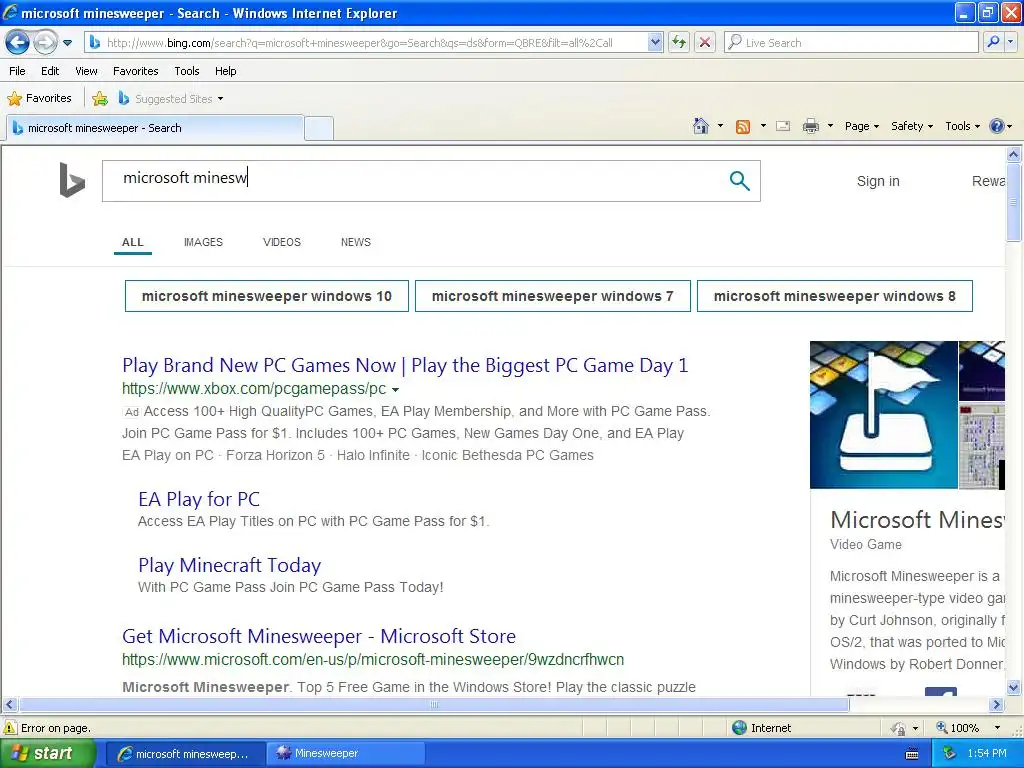Open the Favorites star panel button
The height and width of the screenshot is (768, 1024).
coord(39,99)
